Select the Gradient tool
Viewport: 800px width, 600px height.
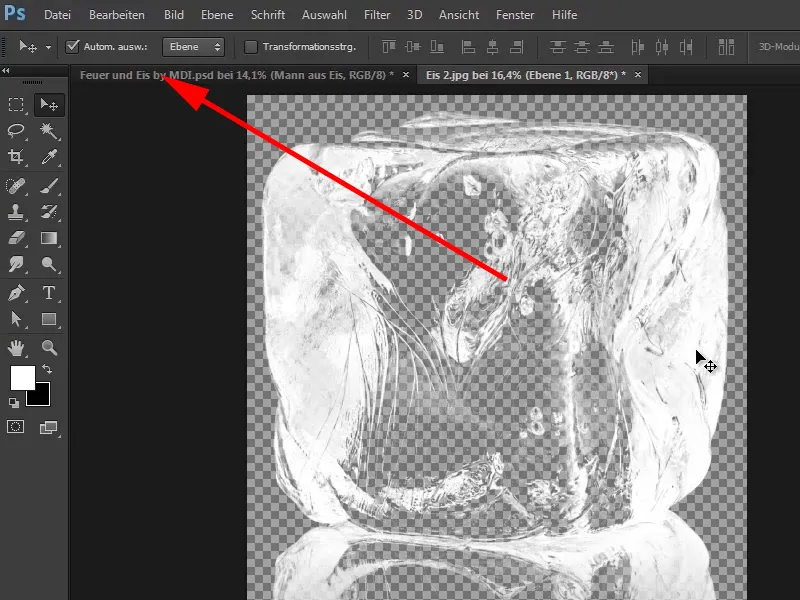tap(49, 238)
